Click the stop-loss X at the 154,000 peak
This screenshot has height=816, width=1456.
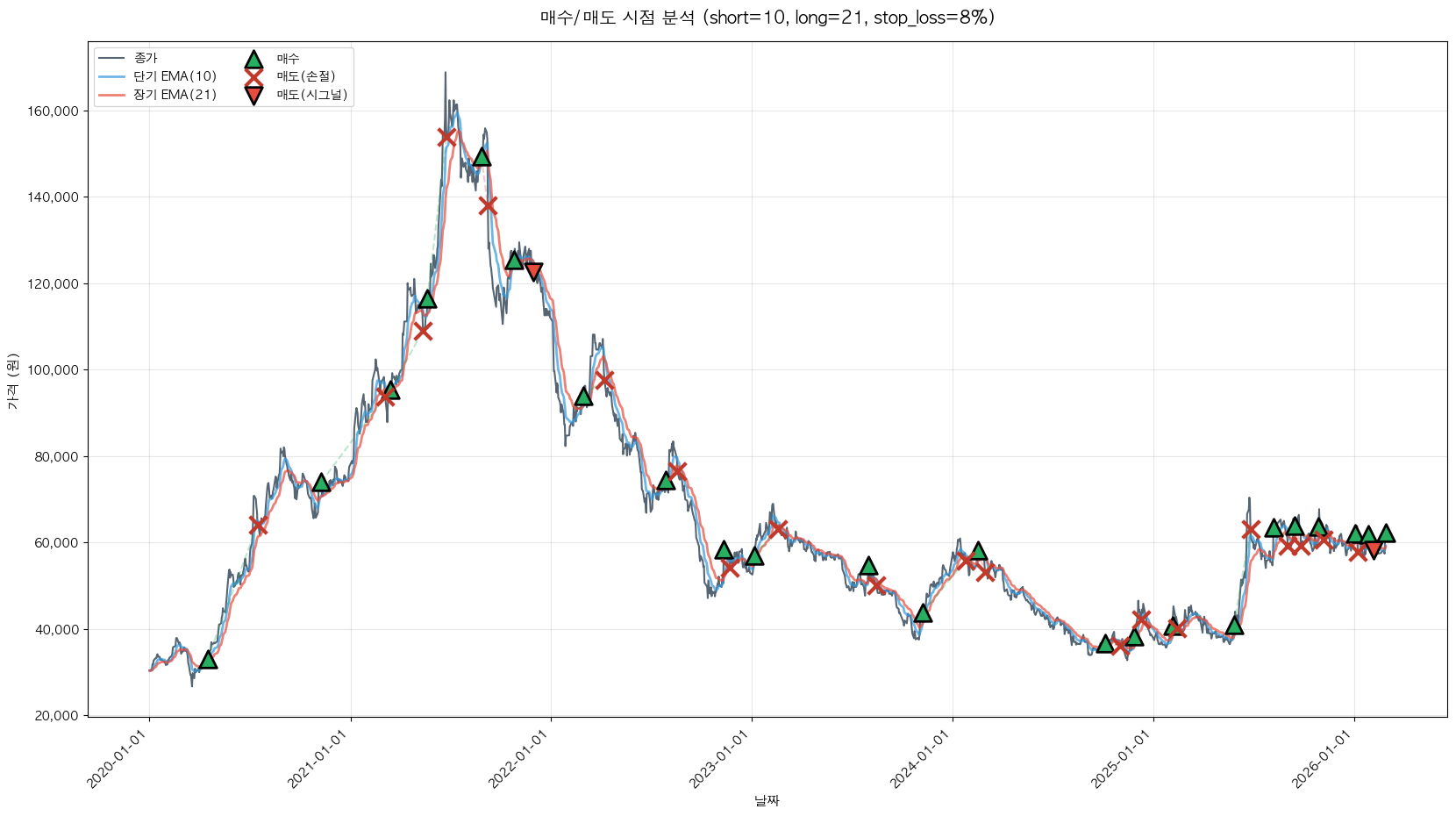point(446,137)
